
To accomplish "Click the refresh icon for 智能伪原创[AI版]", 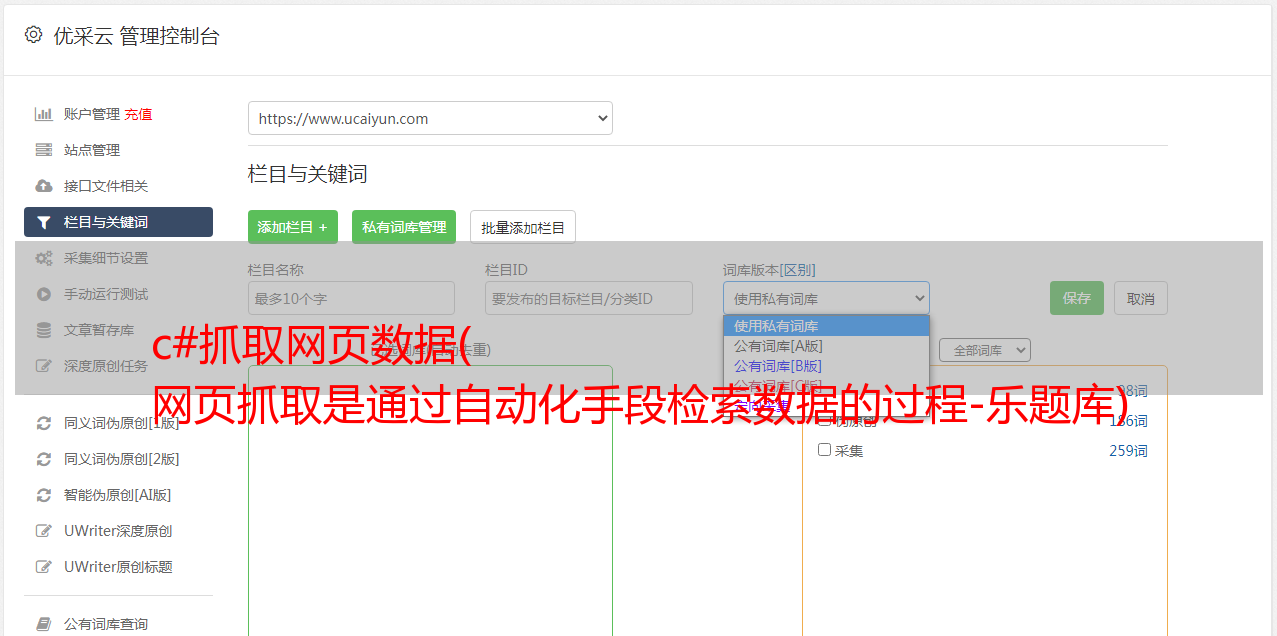I will coord(44,495).
